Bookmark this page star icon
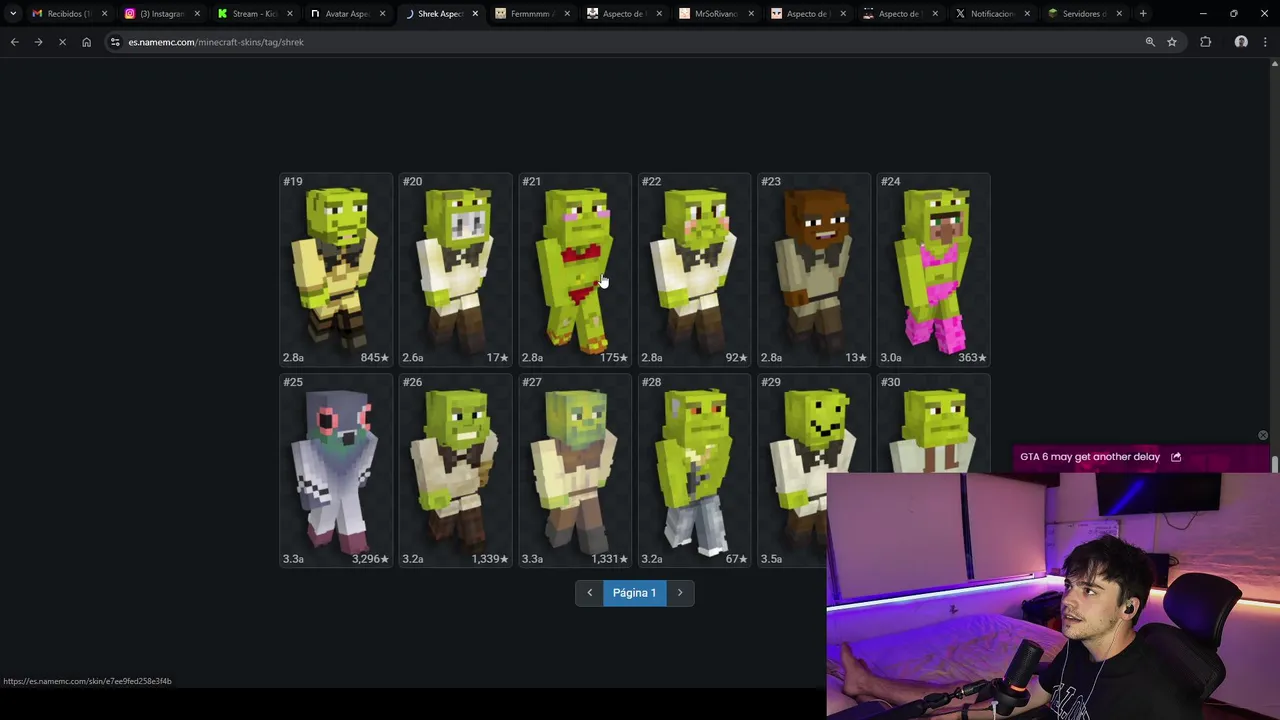1280x720 pixels. 1172,42
